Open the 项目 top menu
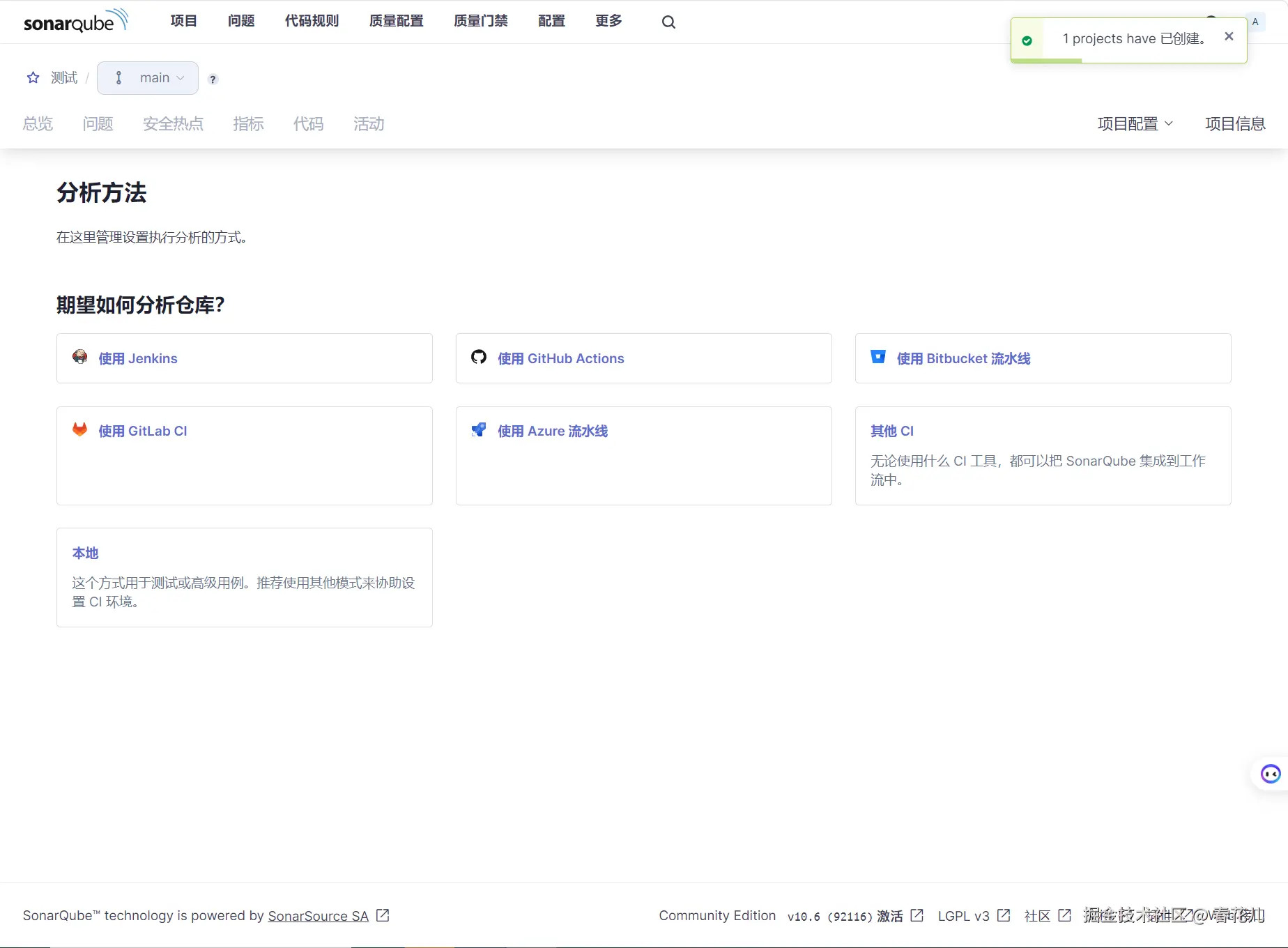This screenshot has height=948, width=1288. (x=184, y=21)
